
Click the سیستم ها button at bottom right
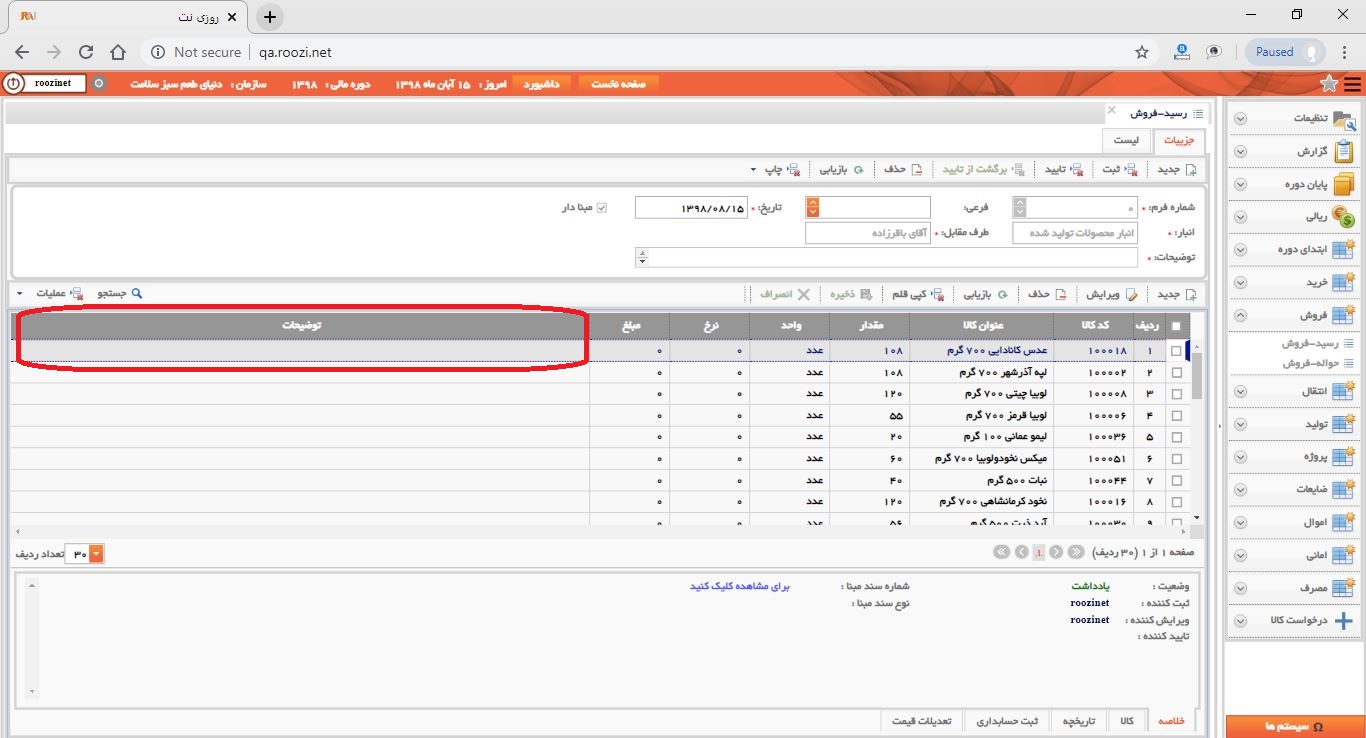[x=1295, y=727]
